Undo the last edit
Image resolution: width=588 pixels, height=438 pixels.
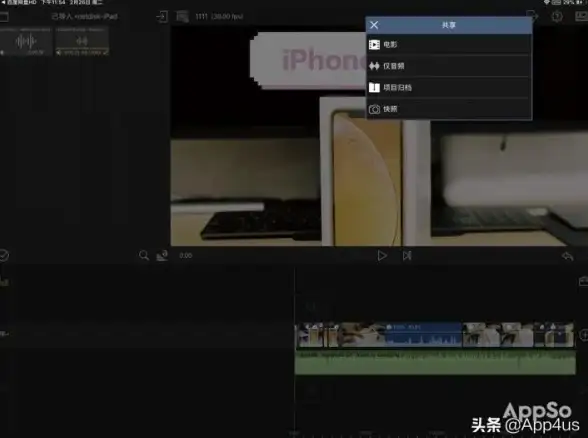pyautogui.click(x=568, y=256)
